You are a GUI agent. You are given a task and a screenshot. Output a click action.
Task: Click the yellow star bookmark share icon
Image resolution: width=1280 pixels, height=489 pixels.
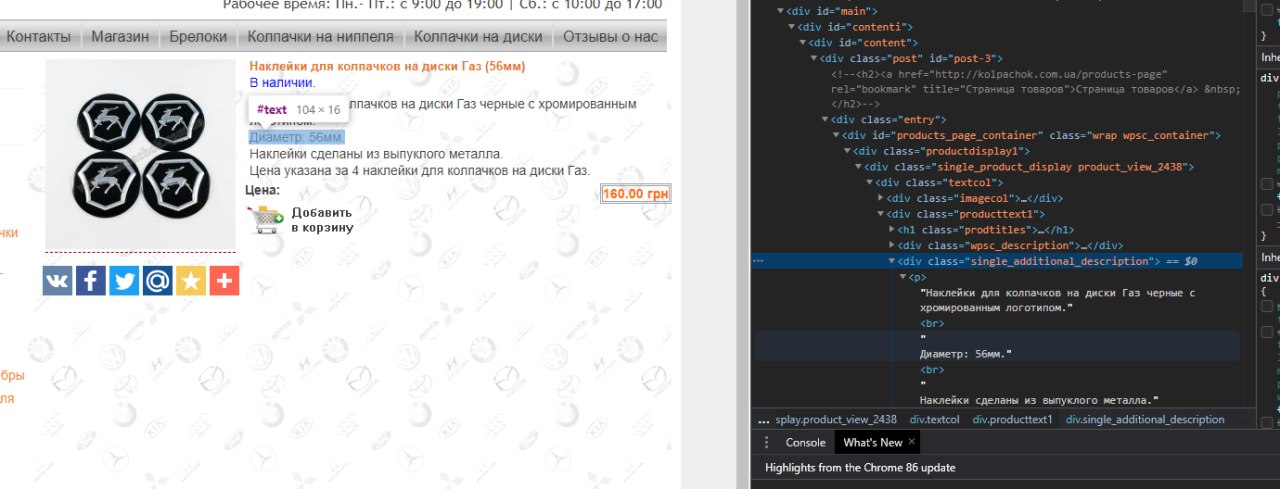[x=191, y=281]
